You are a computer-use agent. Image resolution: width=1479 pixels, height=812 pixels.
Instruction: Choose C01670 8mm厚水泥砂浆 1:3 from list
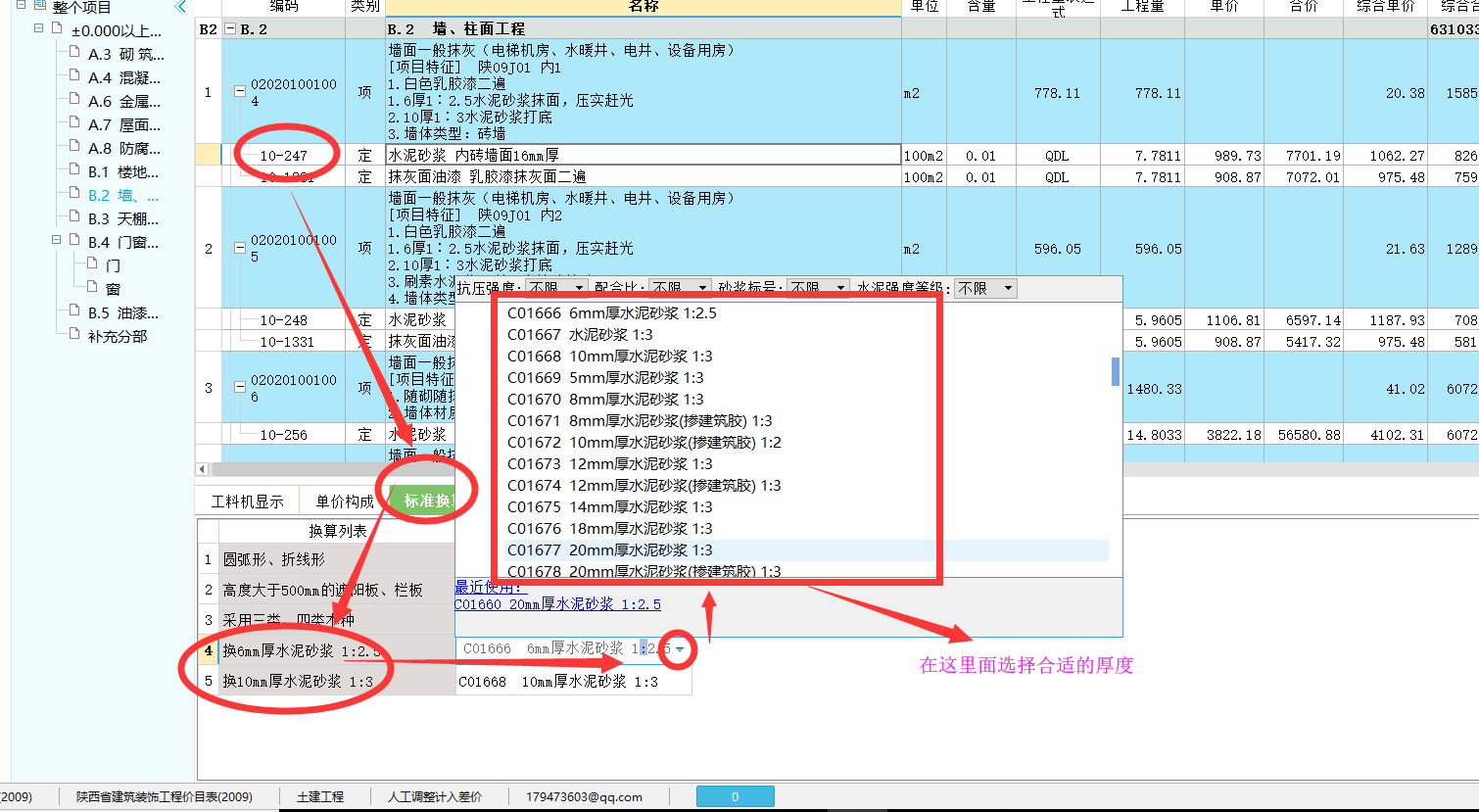point(605,400)
